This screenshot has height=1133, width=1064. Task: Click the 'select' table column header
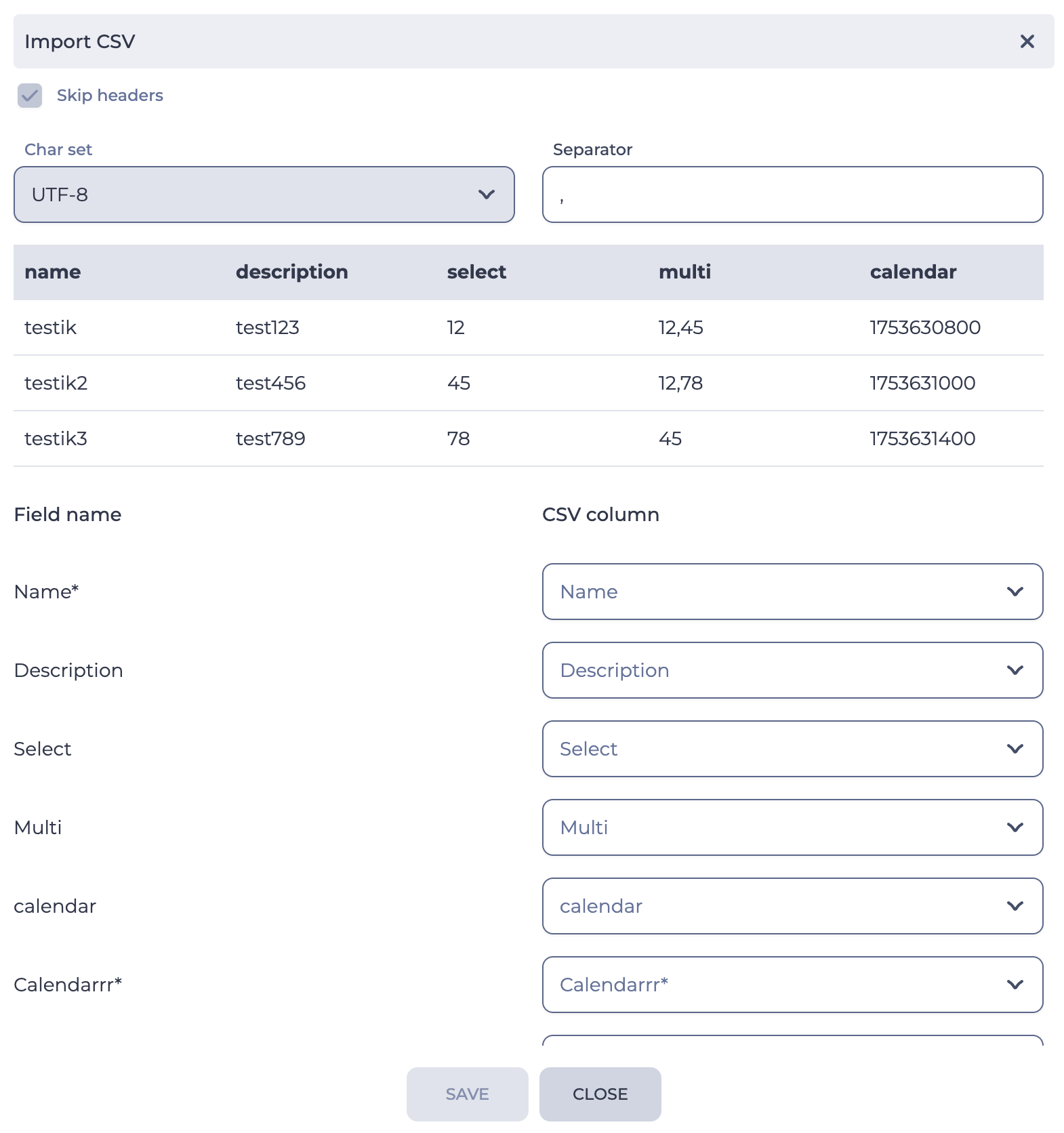(476, 272)
